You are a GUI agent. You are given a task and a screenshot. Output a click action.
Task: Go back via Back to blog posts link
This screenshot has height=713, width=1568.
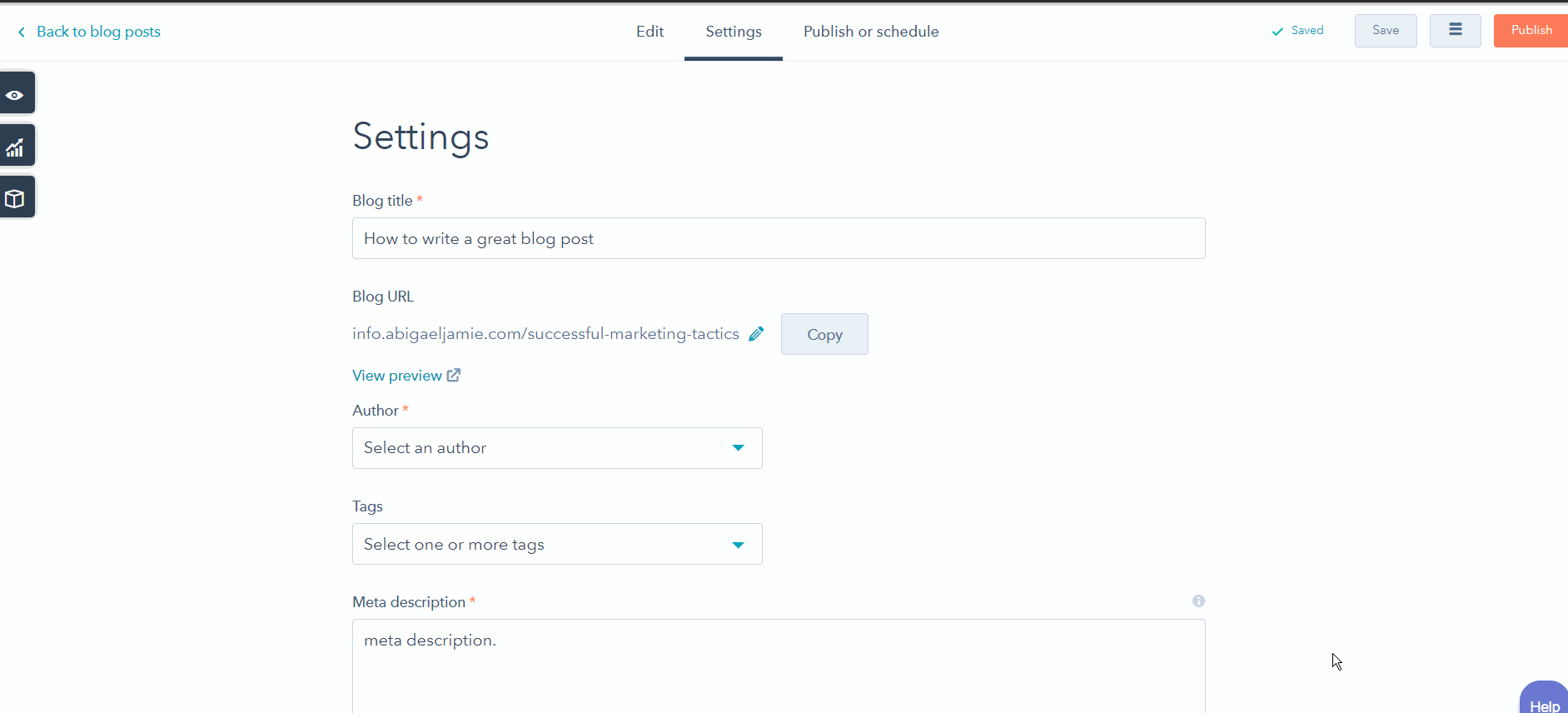pyautogui.click(x=98, y=32)
